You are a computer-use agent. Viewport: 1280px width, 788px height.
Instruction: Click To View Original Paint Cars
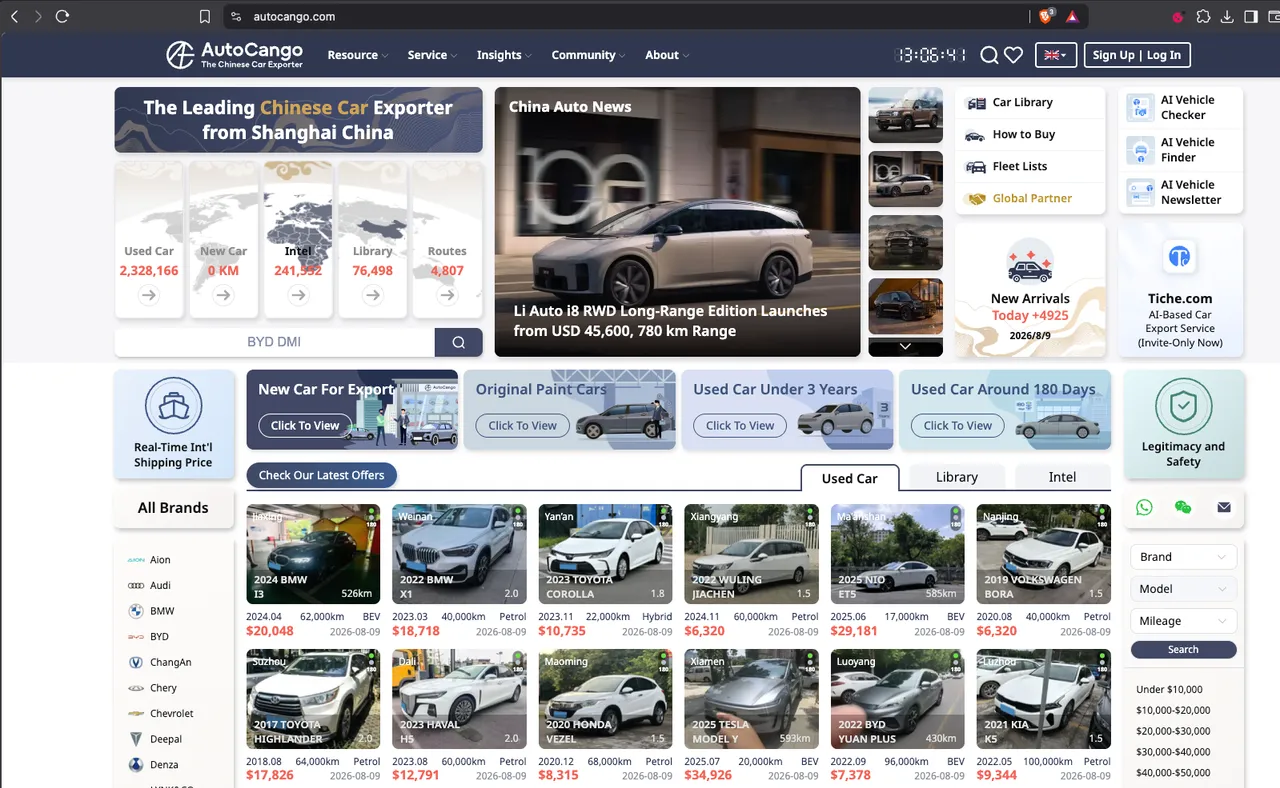pos(522,425)
